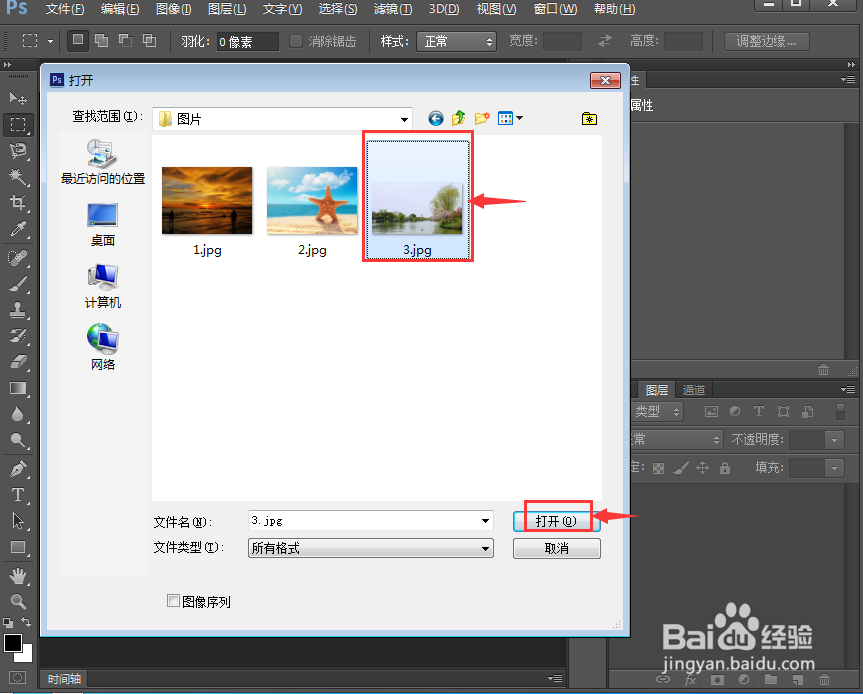Choose the Gradient tool
The width and height of the screenshot is (863, 694).
(18, 389)
